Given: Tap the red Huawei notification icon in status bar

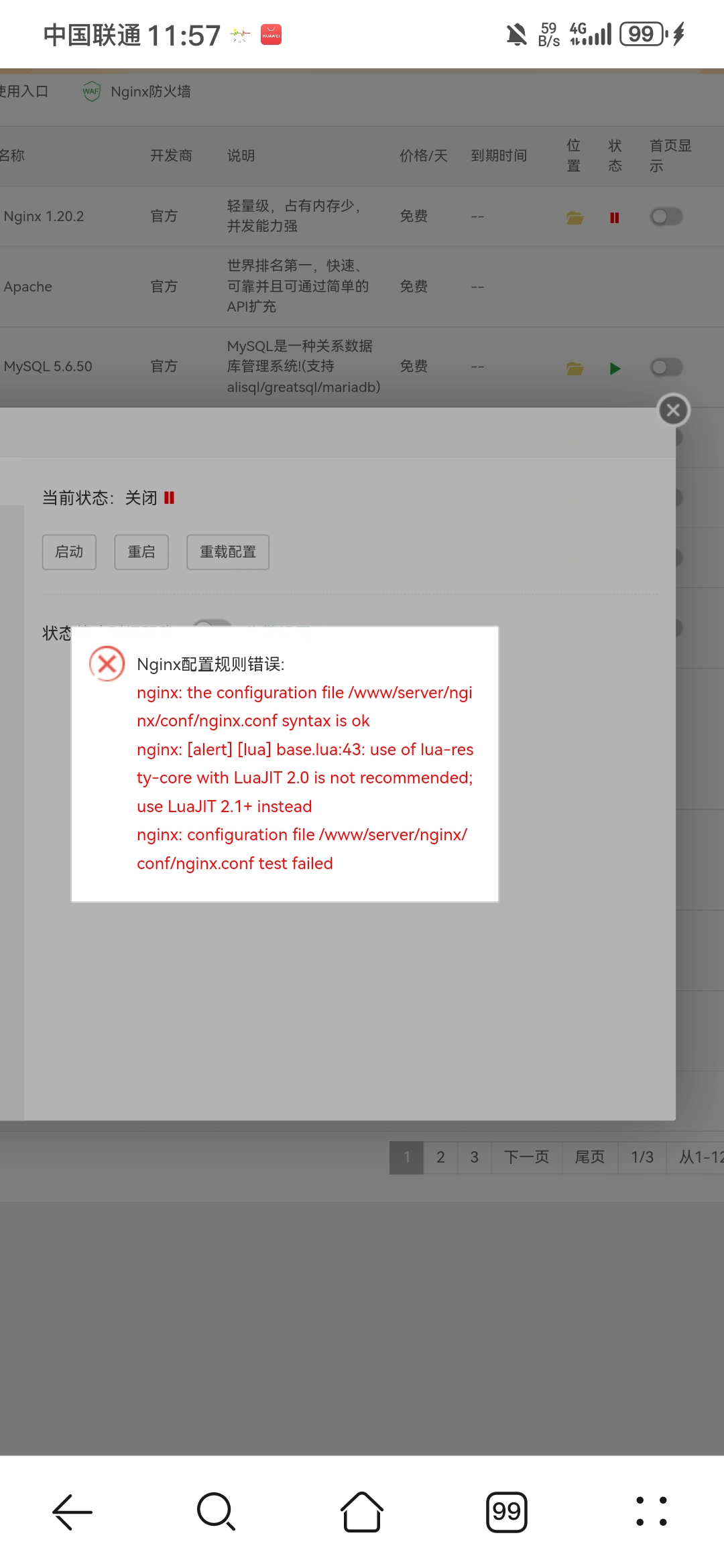Looking at the screenshot, I should pyautogui.click(x=271, y=34).
